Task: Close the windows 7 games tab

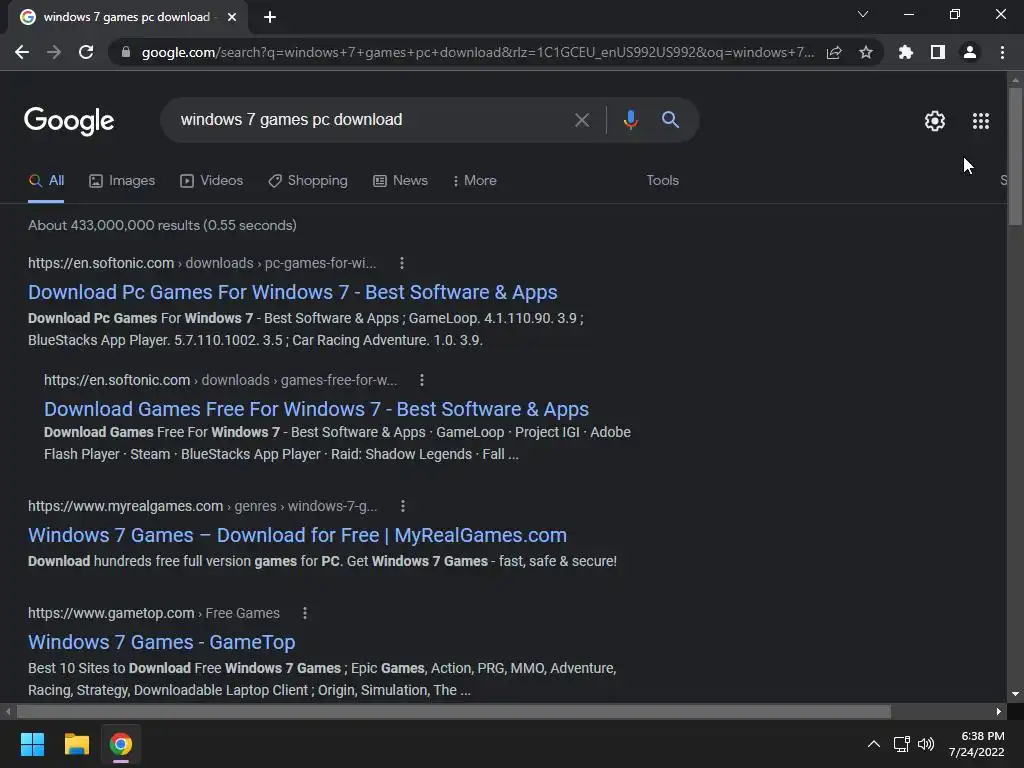Action: tap(232, 17)
